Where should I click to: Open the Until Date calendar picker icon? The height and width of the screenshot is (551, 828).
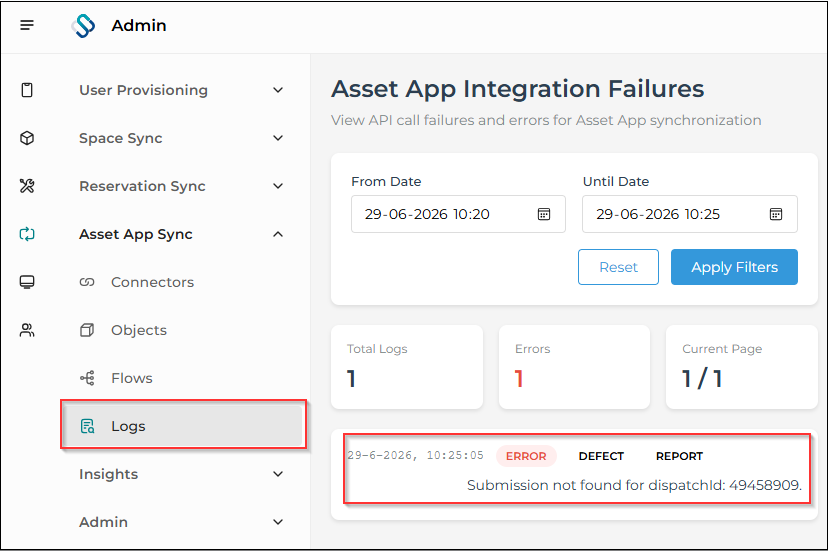(776, 214)
